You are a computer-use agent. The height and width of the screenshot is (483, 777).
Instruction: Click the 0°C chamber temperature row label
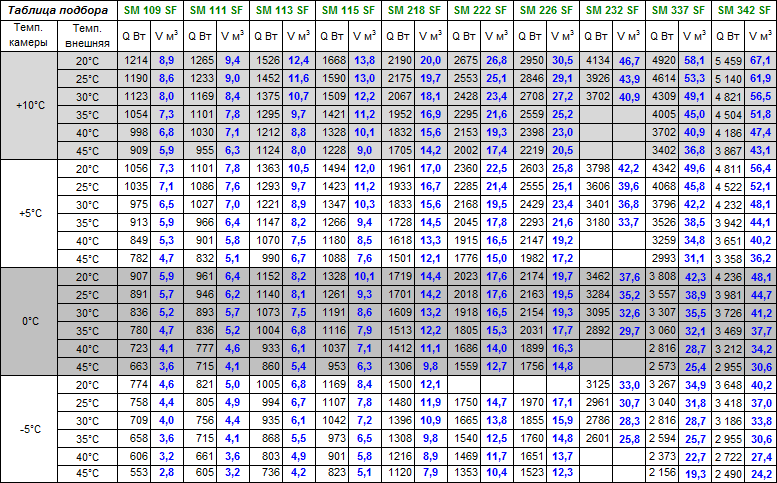pyautogui.click(x=30, y=321)
